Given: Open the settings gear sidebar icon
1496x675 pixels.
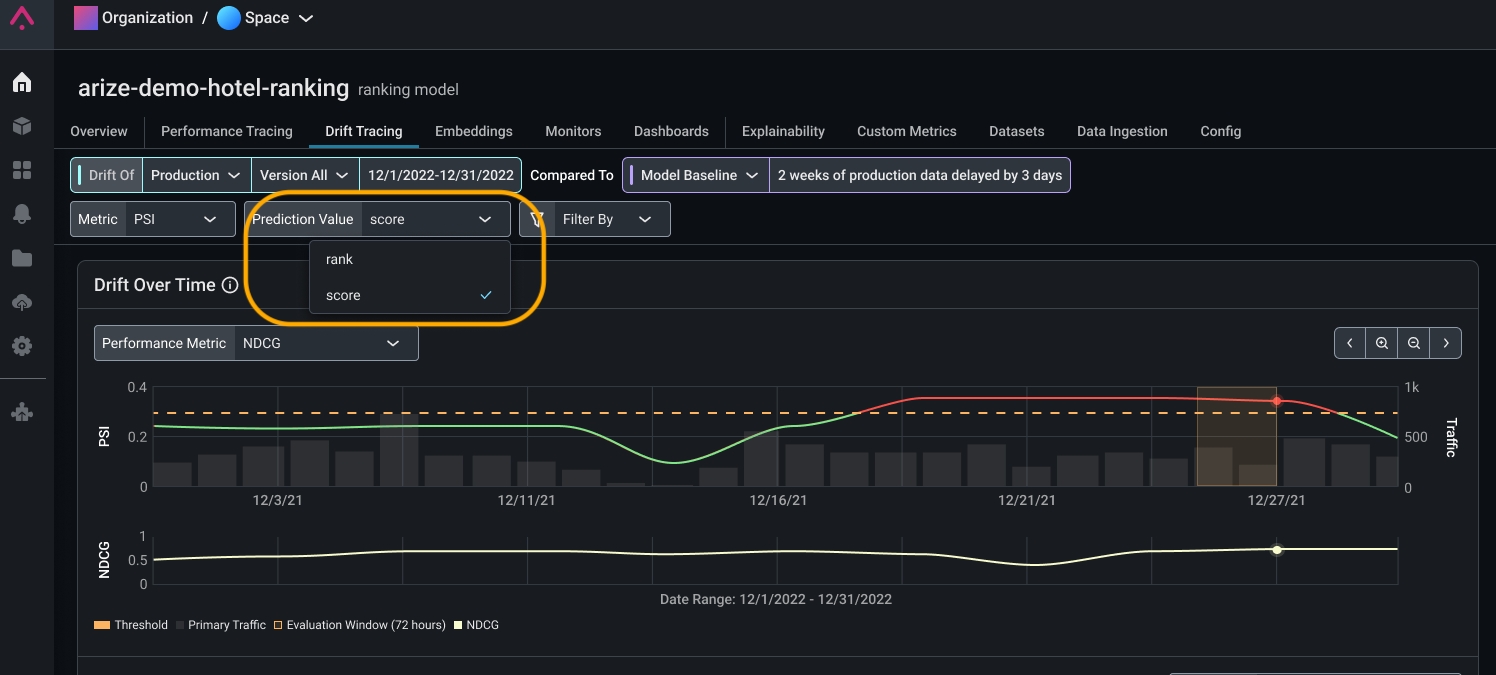Looking at the screenshot, I should (22, 346).
